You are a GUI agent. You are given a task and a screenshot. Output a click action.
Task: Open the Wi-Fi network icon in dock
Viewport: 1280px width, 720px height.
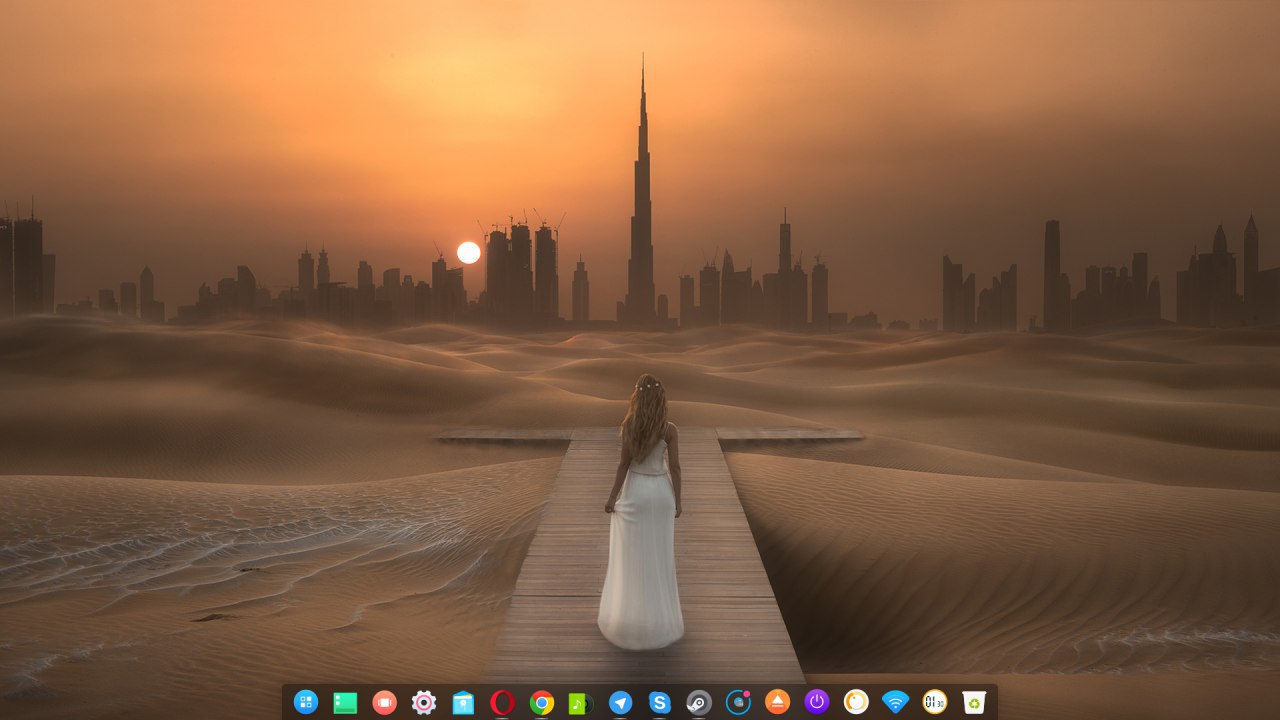(895, 702)
